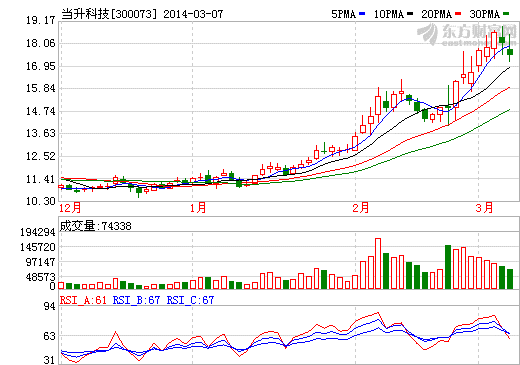Click the last green candlestick on the chart
This screenshot has height=365, width=520.
click(x=510, y=52)
